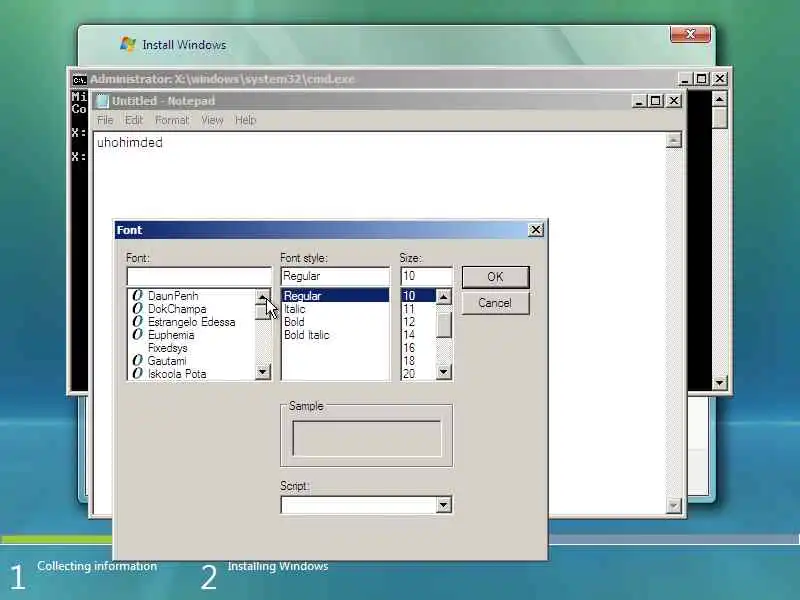Screen dimensions: 800x600
Task: Click the font list scrollbar thumb
Action: [263, 312]
